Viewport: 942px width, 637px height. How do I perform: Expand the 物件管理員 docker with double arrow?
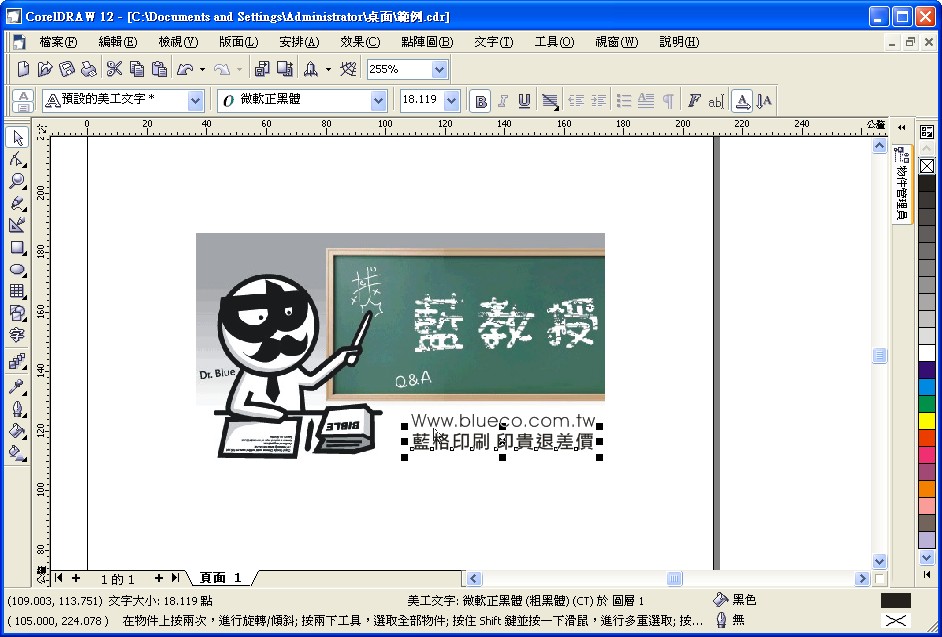901,127
